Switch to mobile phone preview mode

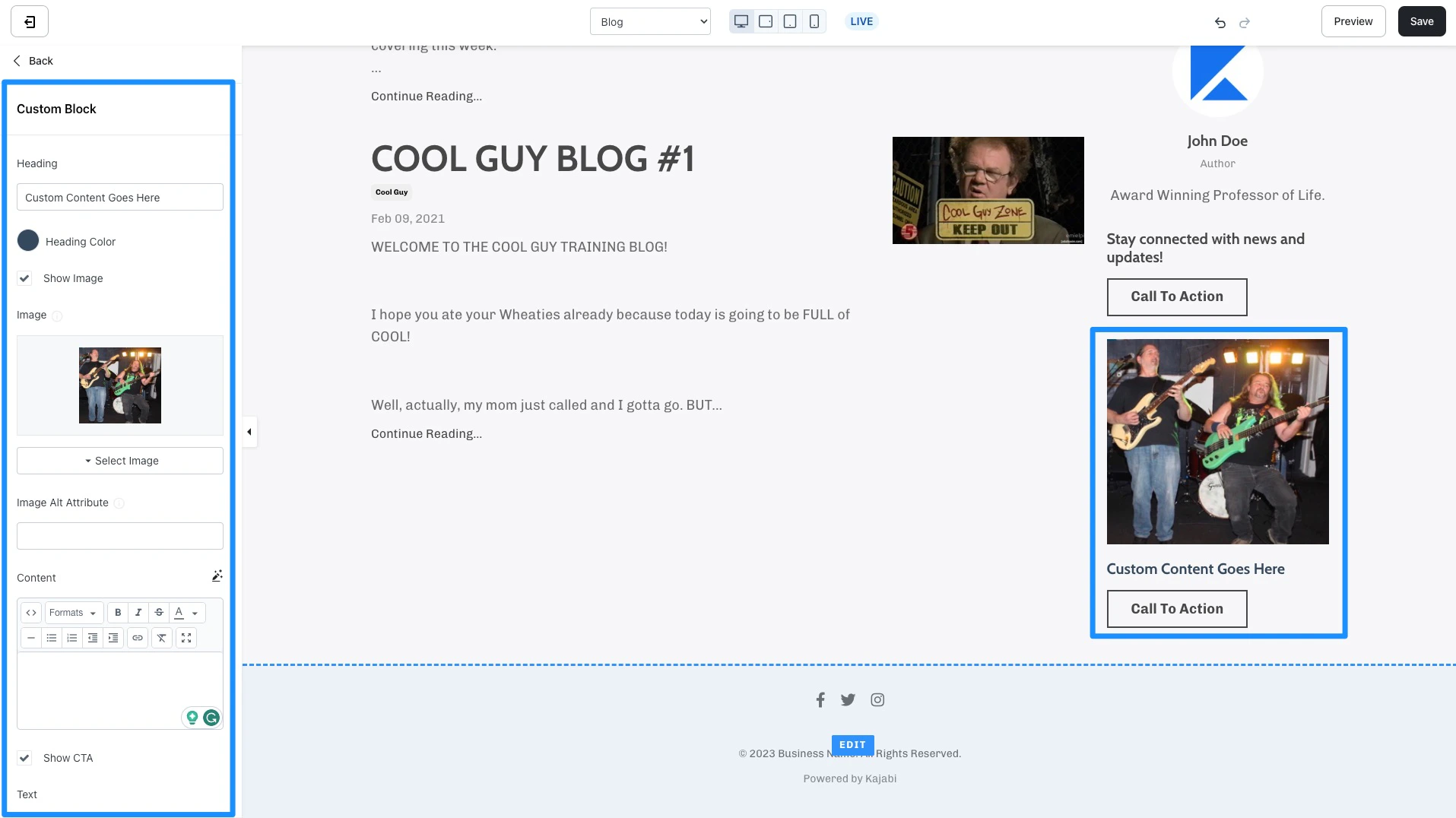click(x=814, y=21)
